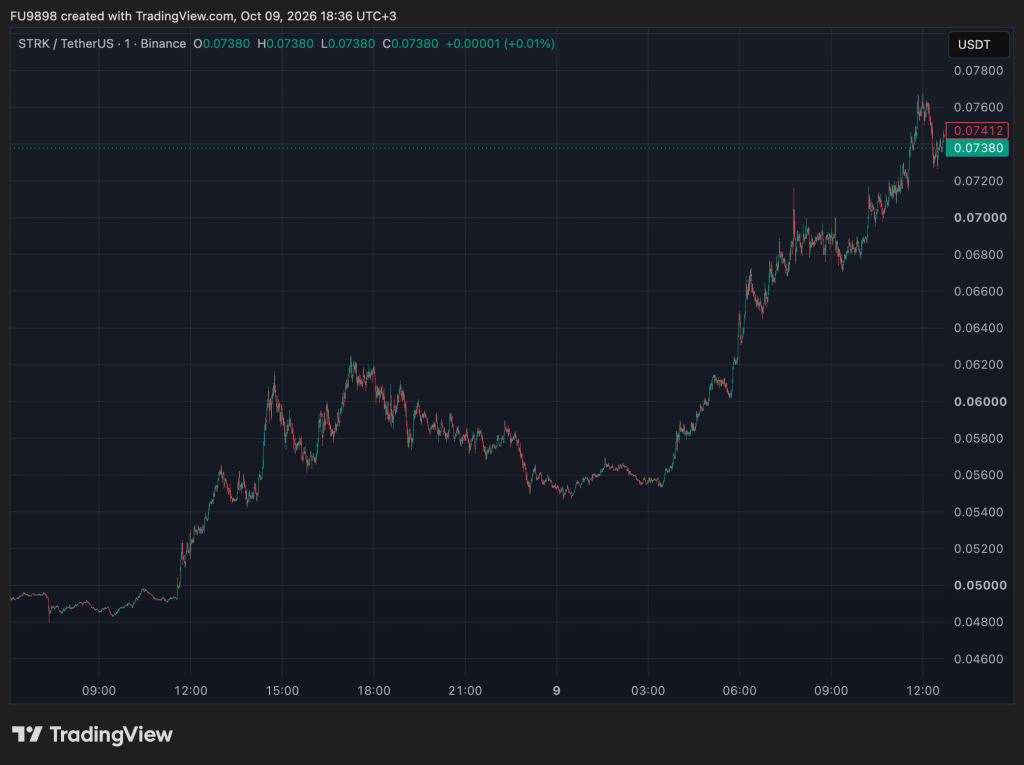Click the 0.05800 price axis label

pyautogui.click(x=978, y=438)
